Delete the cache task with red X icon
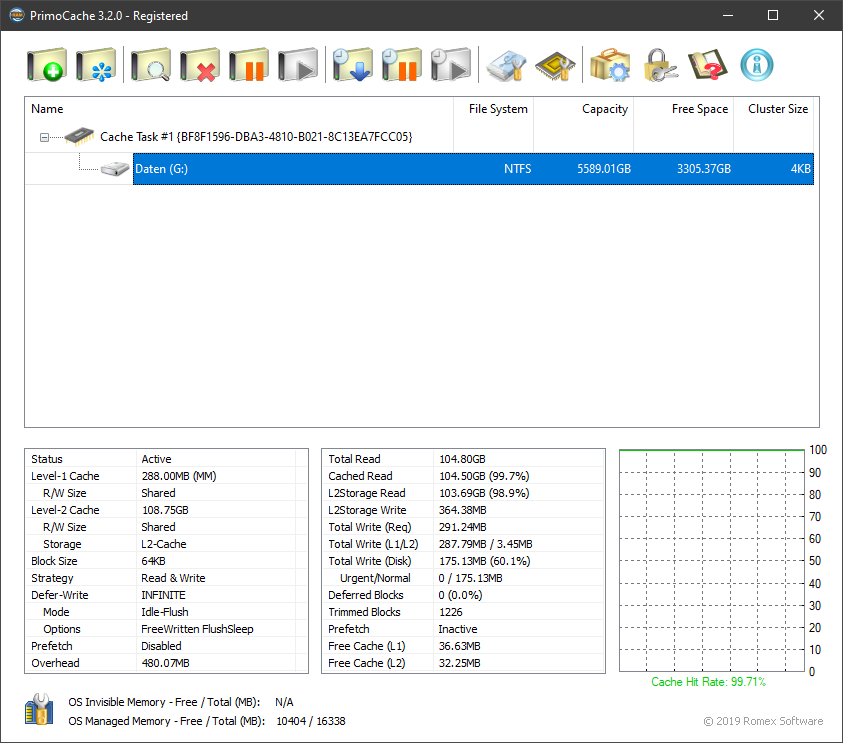The height and width of the screenshot is (743, 843). (x=200, y=65)
